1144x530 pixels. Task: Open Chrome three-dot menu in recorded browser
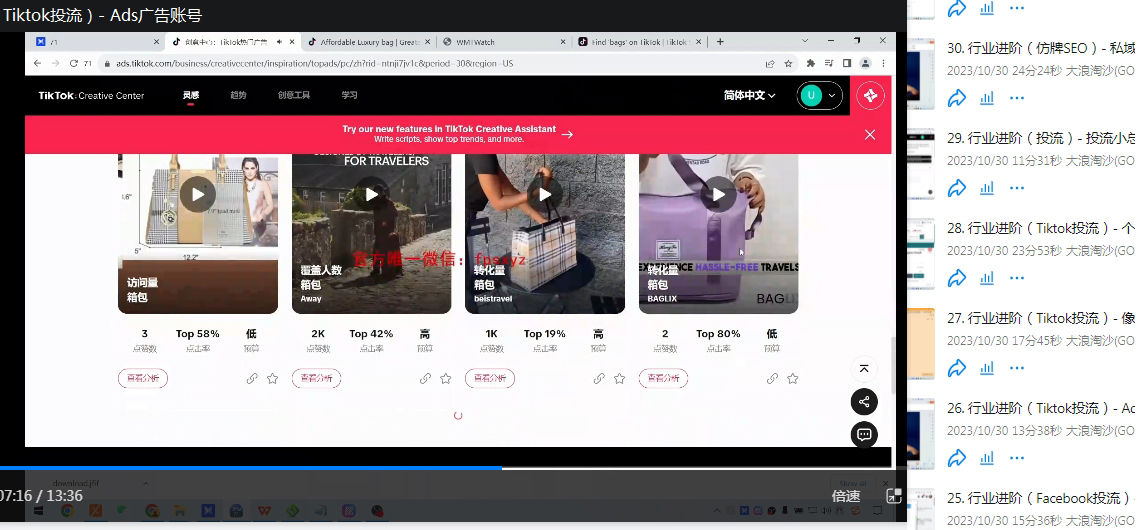click(884, 64)
